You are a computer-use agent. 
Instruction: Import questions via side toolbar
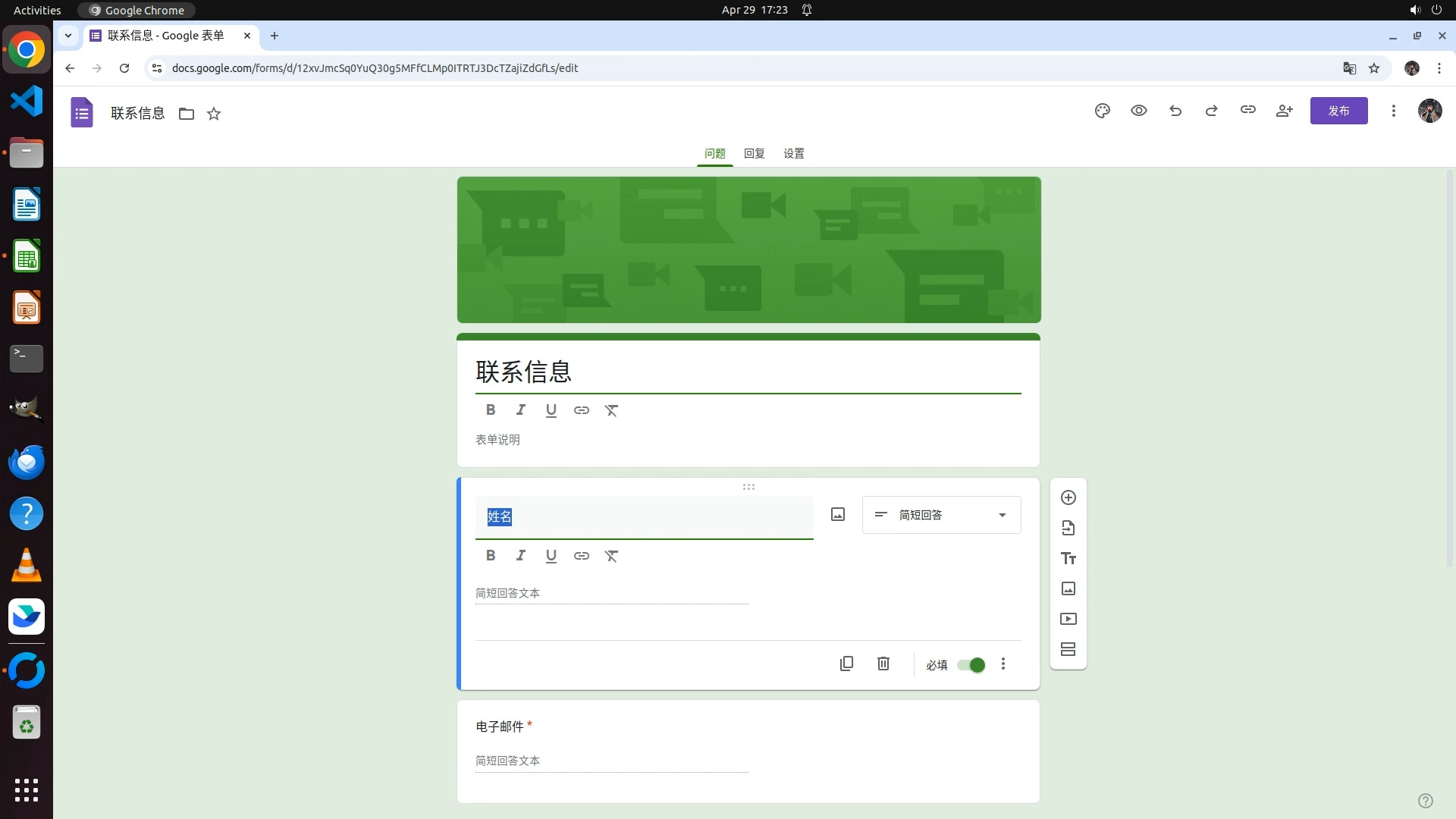pyautogui.click(x=1068, y=528)
